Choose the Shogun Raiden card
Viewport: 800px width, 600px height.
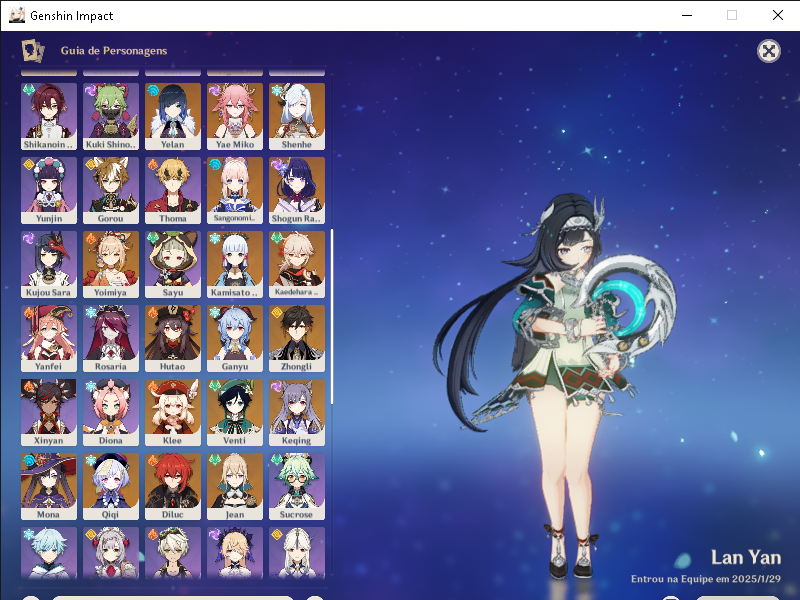[x=297, y=190]
